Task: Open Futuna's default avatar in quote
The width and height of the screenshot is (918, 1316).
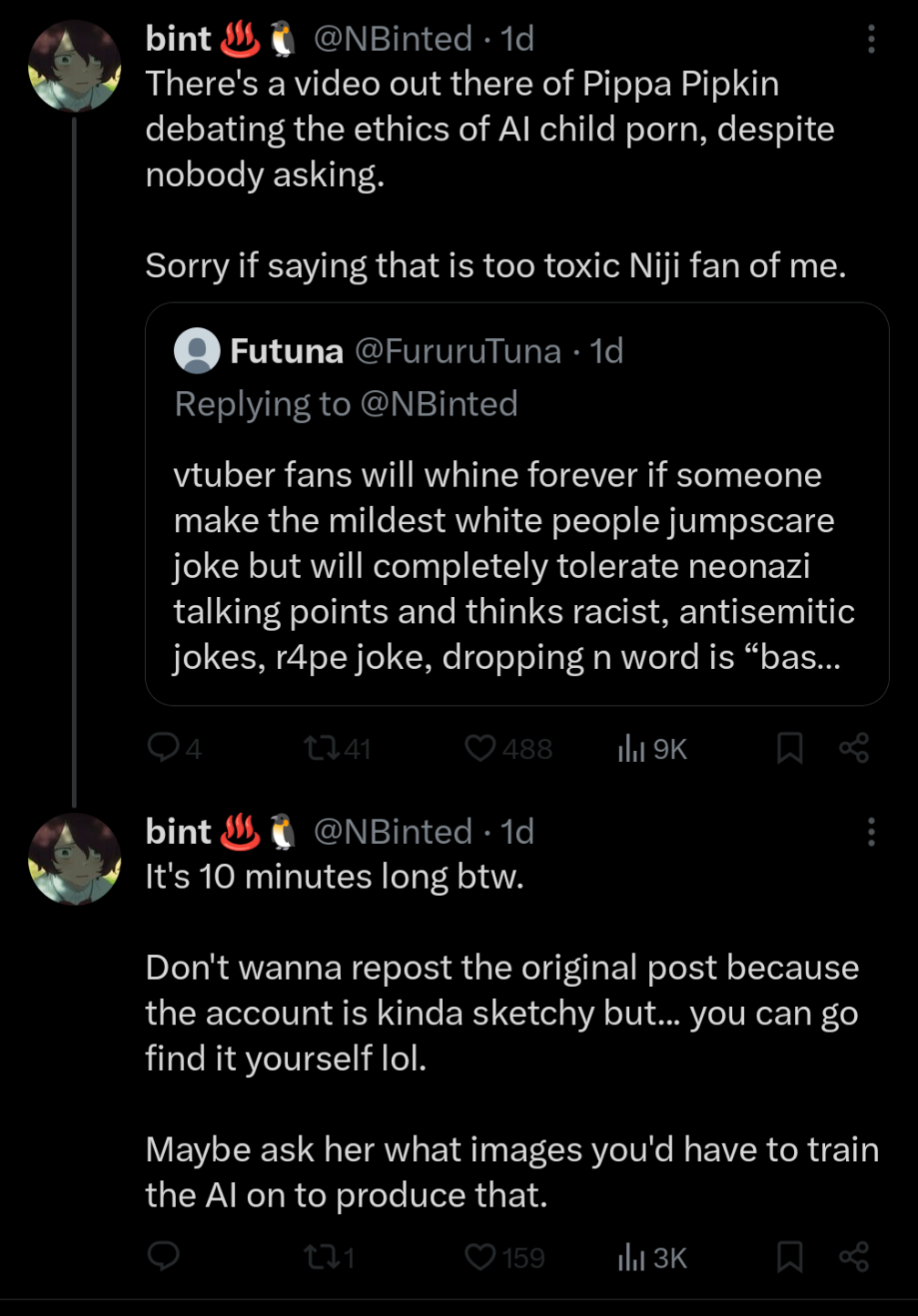Action: [x=197, y=351]
